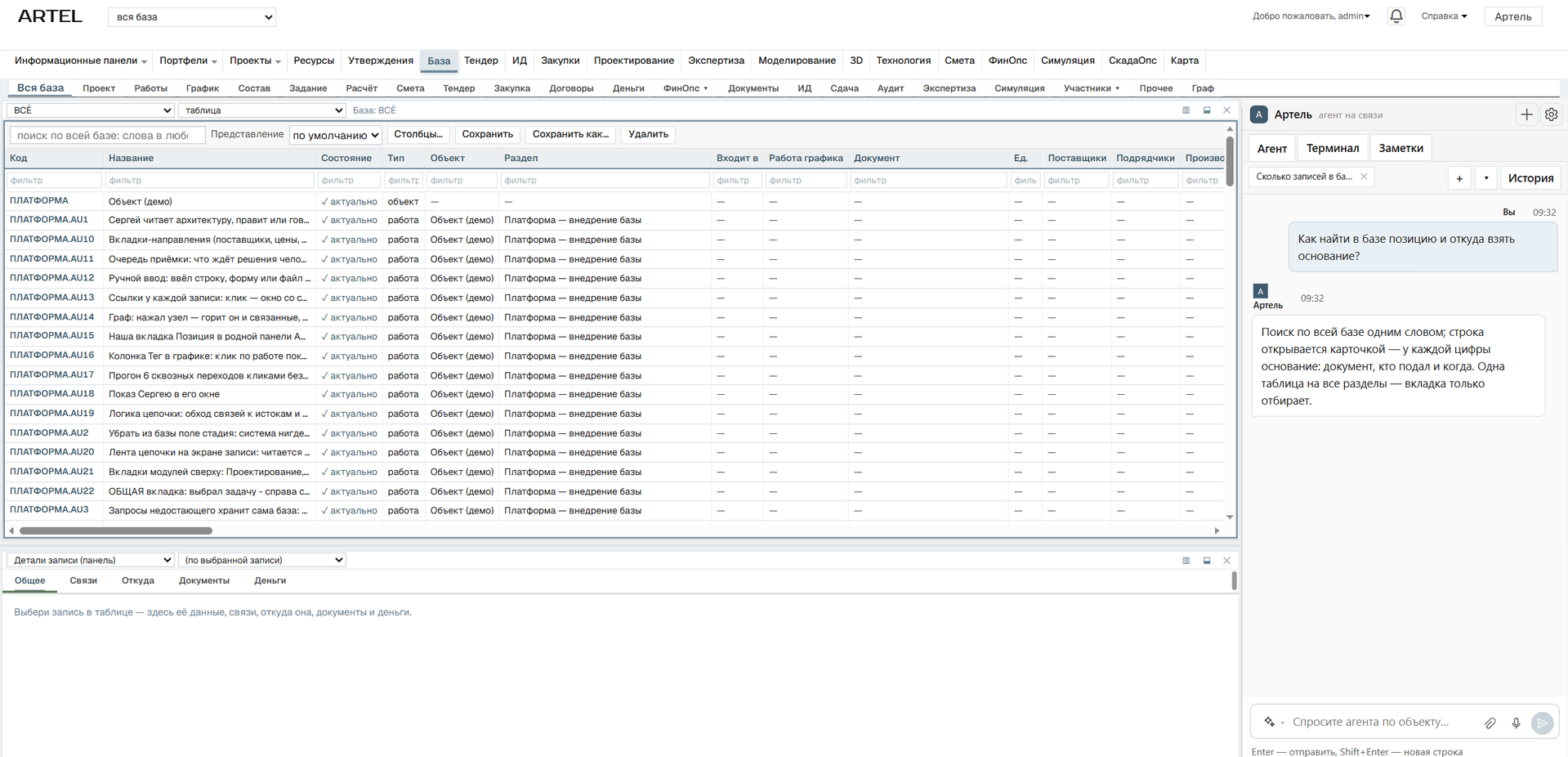Send message with the paper plane button
Image resolution: width=1568 pixels, height=757 pixels.
coord(1542,723)
